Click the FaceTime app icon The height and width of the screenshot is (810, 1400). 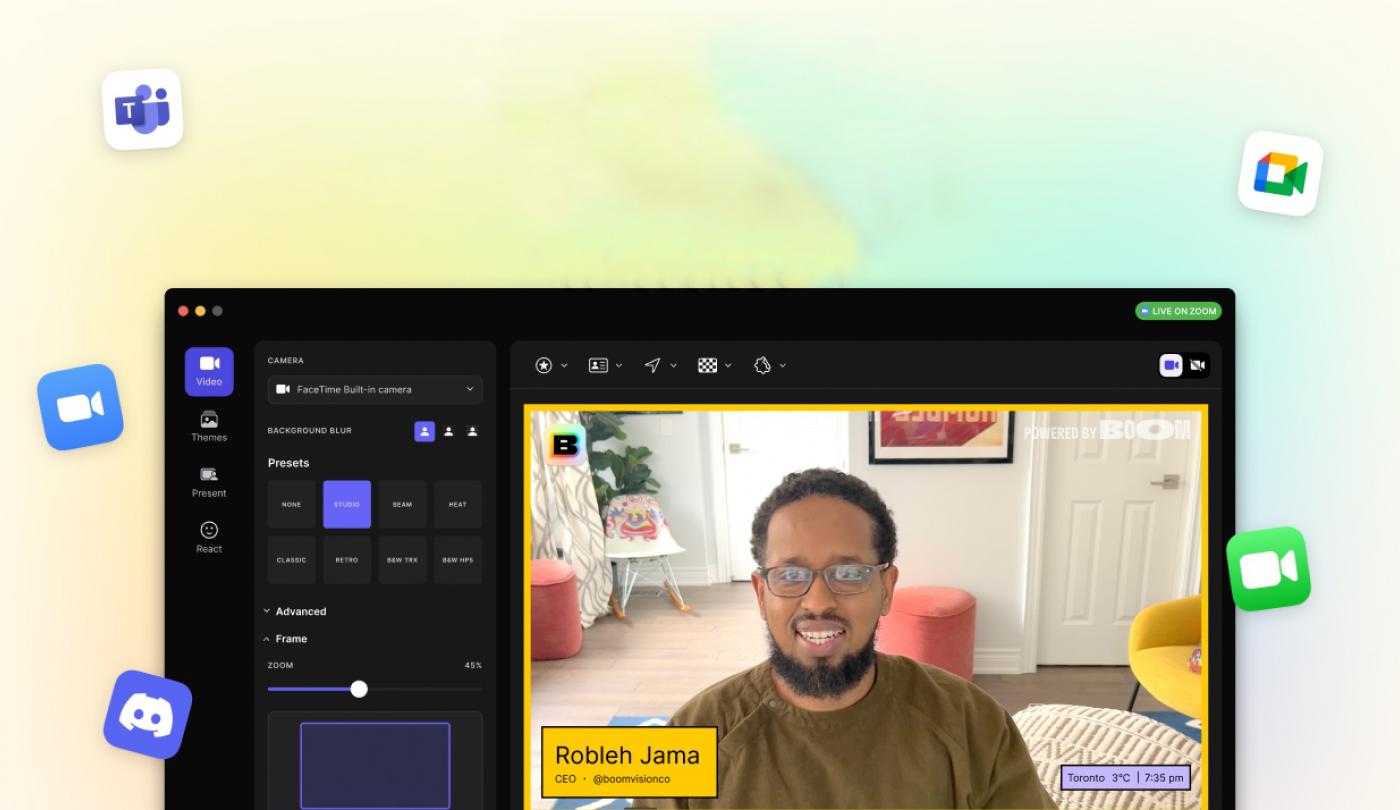click(1268, 569)
